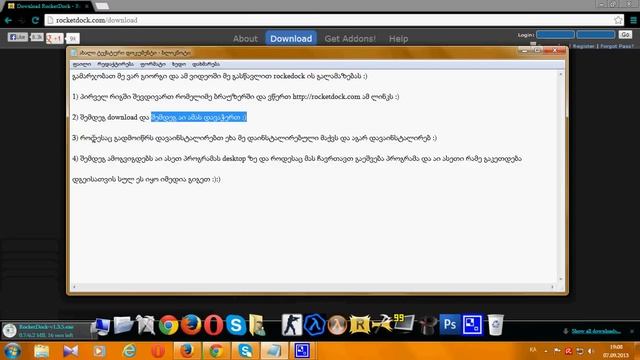
Task: Bookmark page with the star icon
Action: click(x=618, y=20)
